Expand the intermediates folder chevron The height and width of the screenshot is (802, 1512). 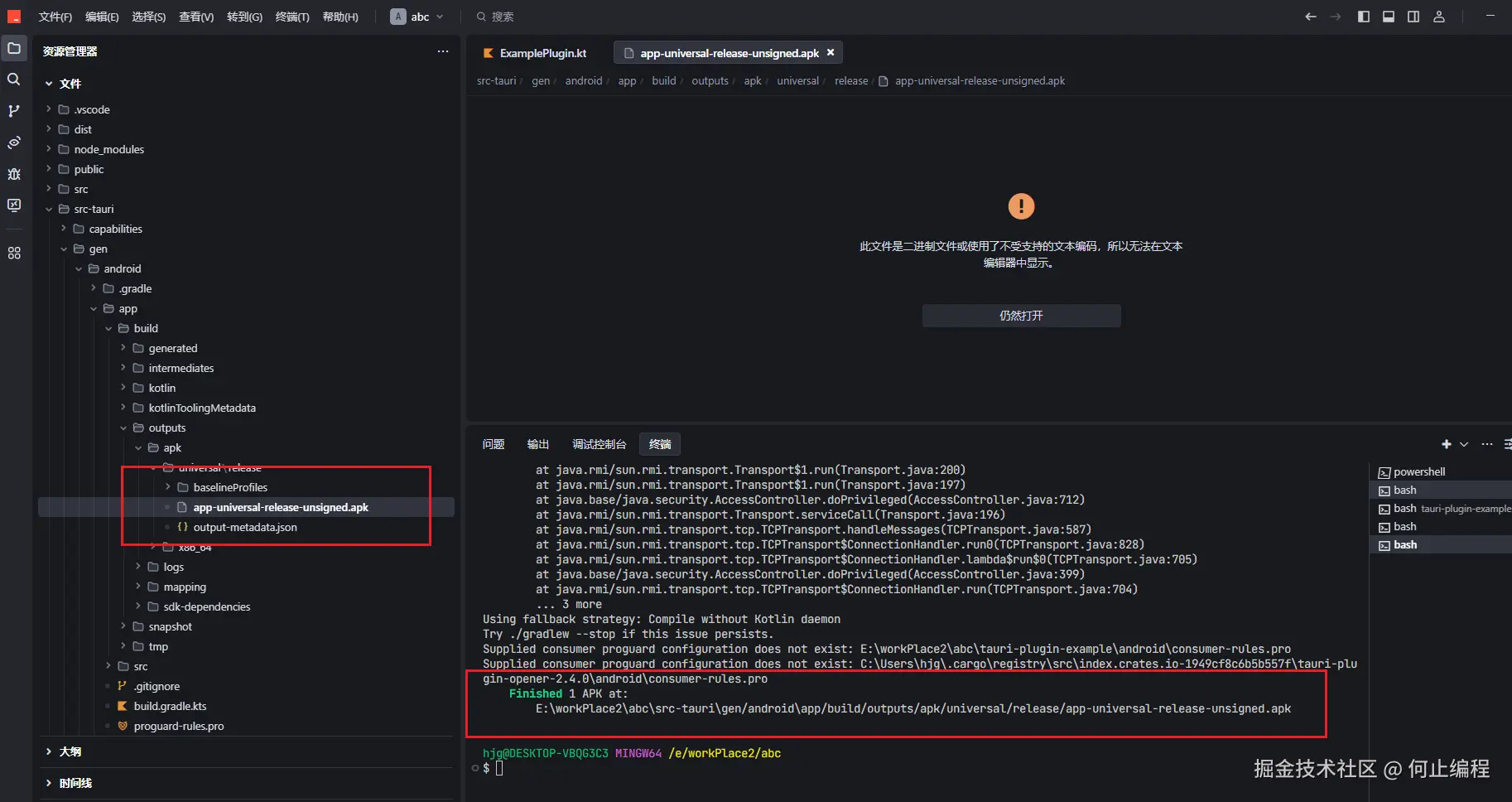coord(123,368)
